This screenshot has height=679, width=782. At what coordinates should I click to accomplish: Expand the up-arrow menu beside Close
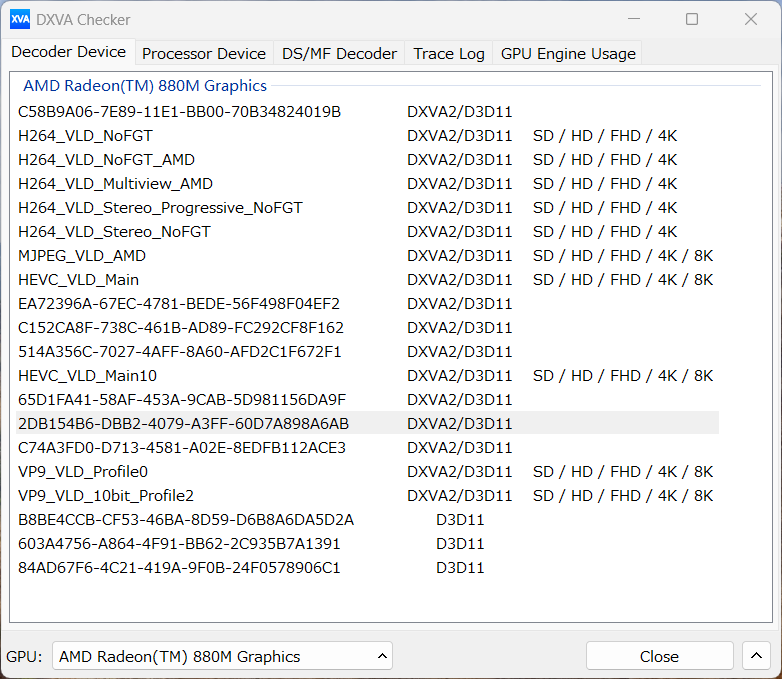[x=756, y=656]
